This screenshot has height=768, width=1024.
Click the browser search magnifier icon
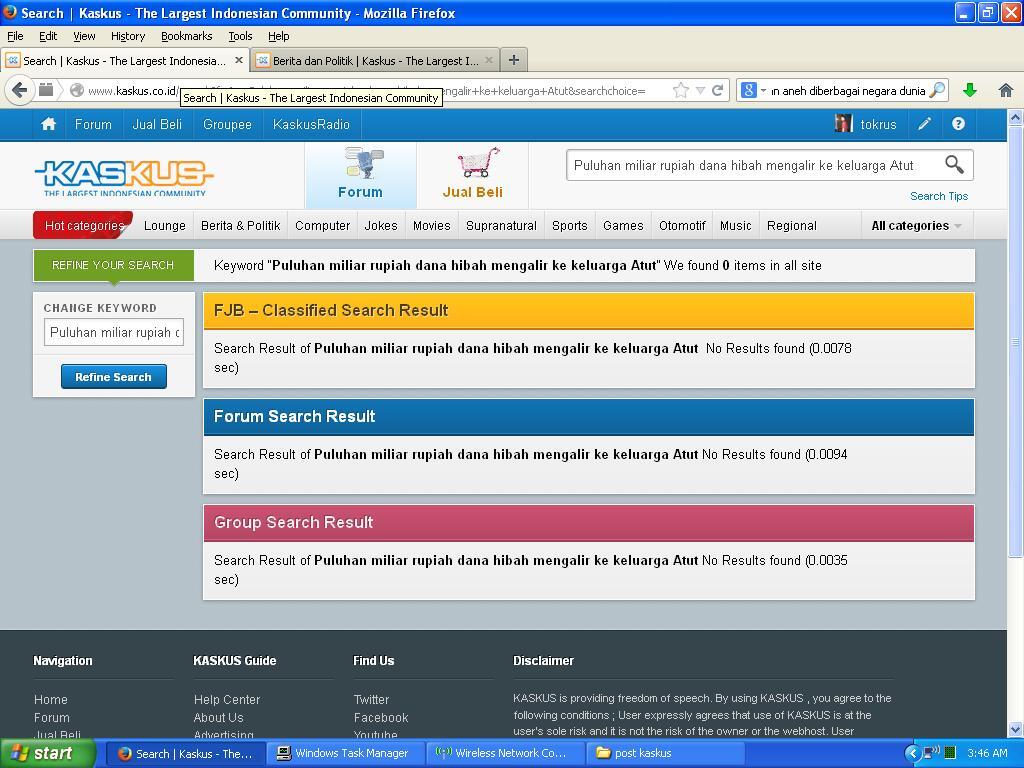(937, 90)
